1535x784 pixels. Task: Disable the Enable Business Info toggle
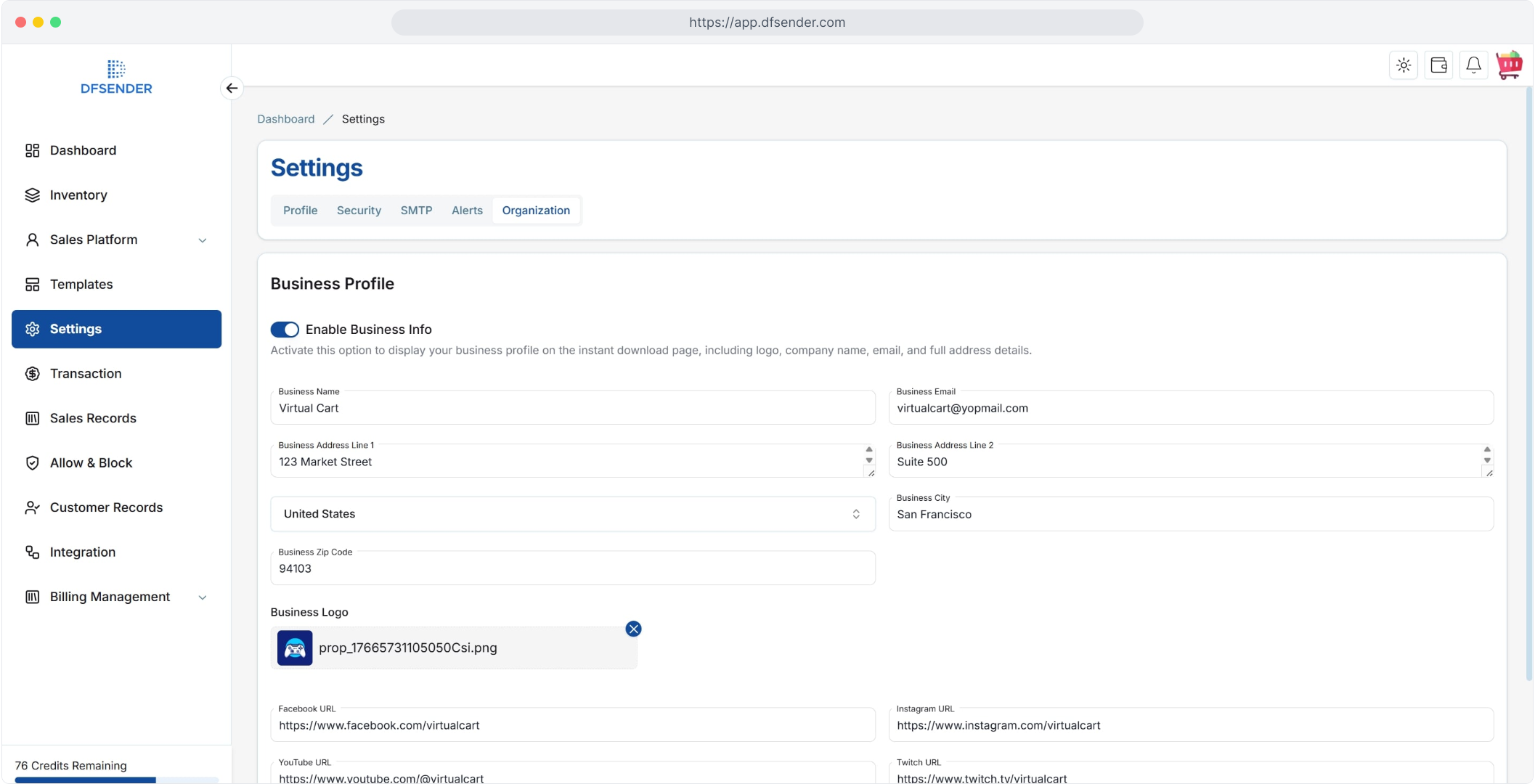285,330
